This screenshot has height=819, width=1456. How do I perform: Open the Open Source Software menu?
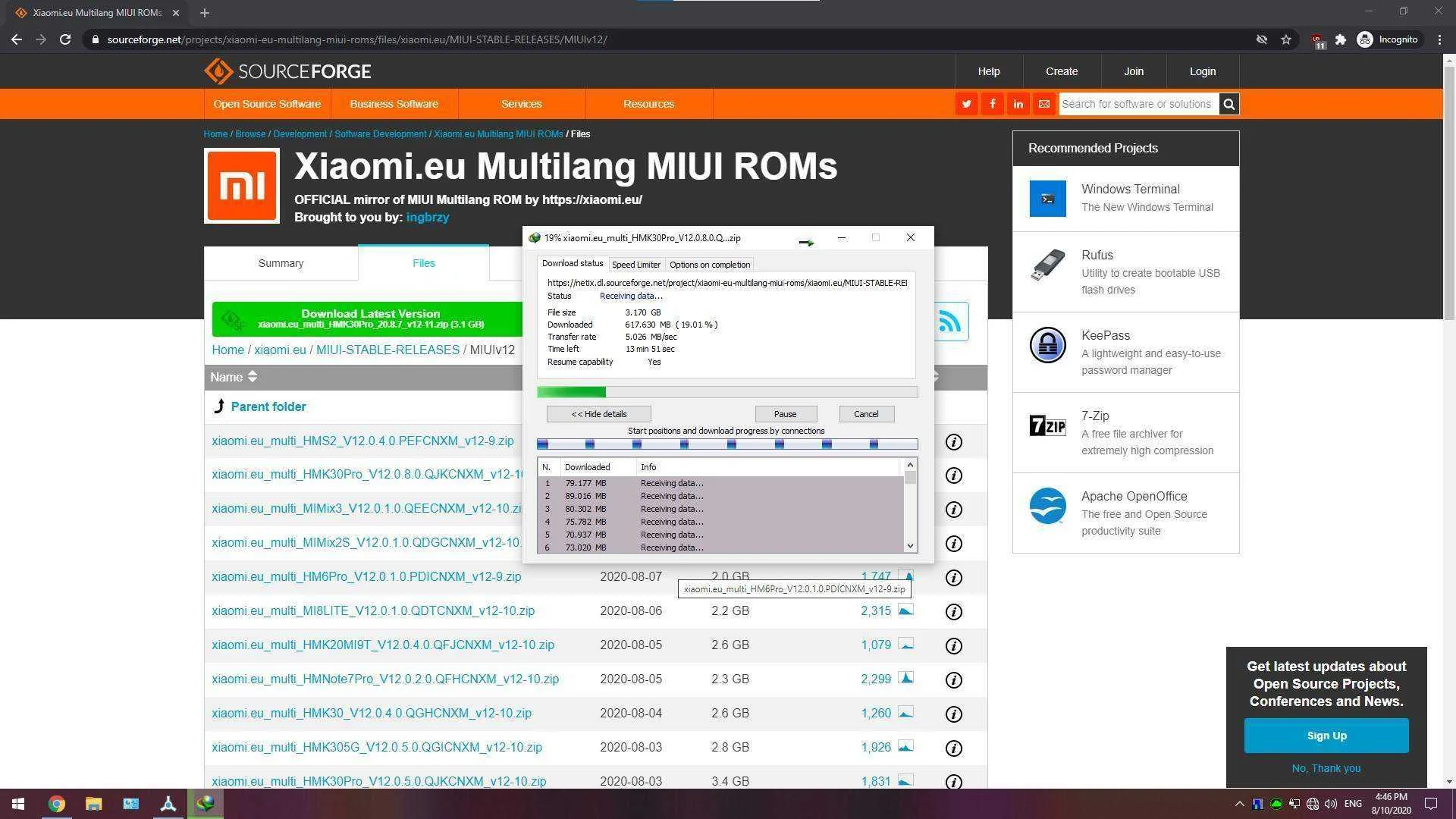pyautogui.click(x=267, y=104)
